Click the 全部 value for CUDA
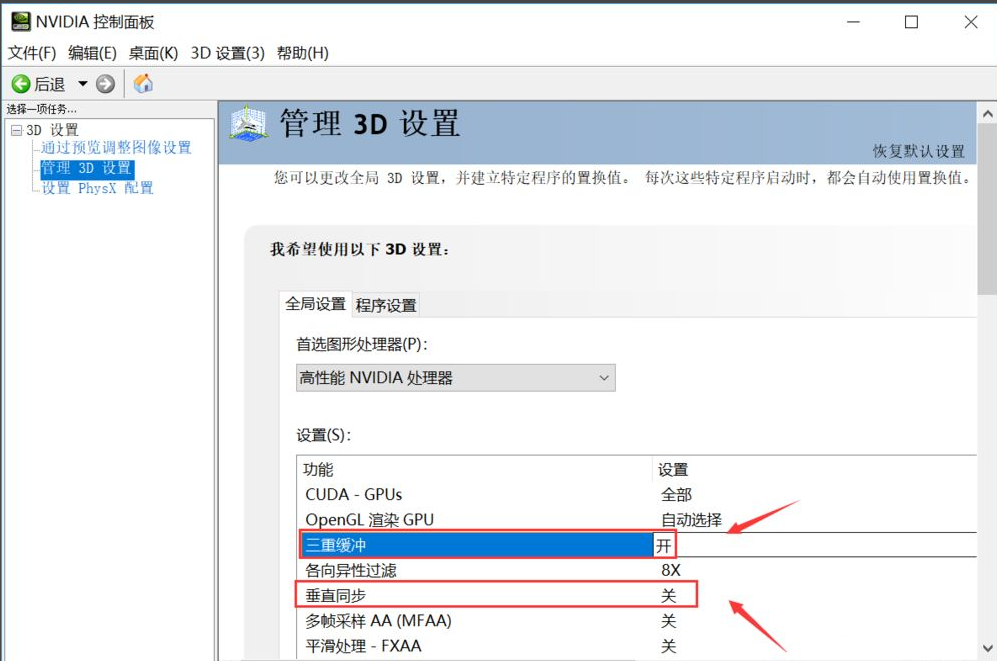Screen dimensions: 997x661 tap(676, 494)
